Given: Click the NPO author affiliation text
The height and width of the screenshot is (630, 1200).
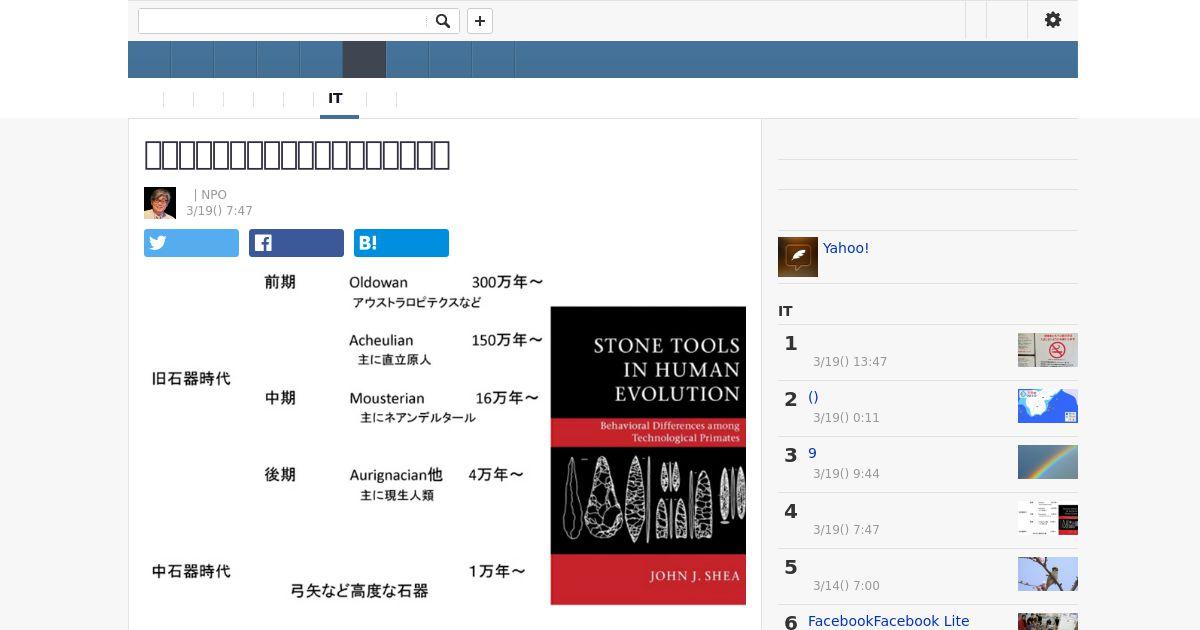Looking at the screenshot, I should pyautogui.click(x=214, y=195).
